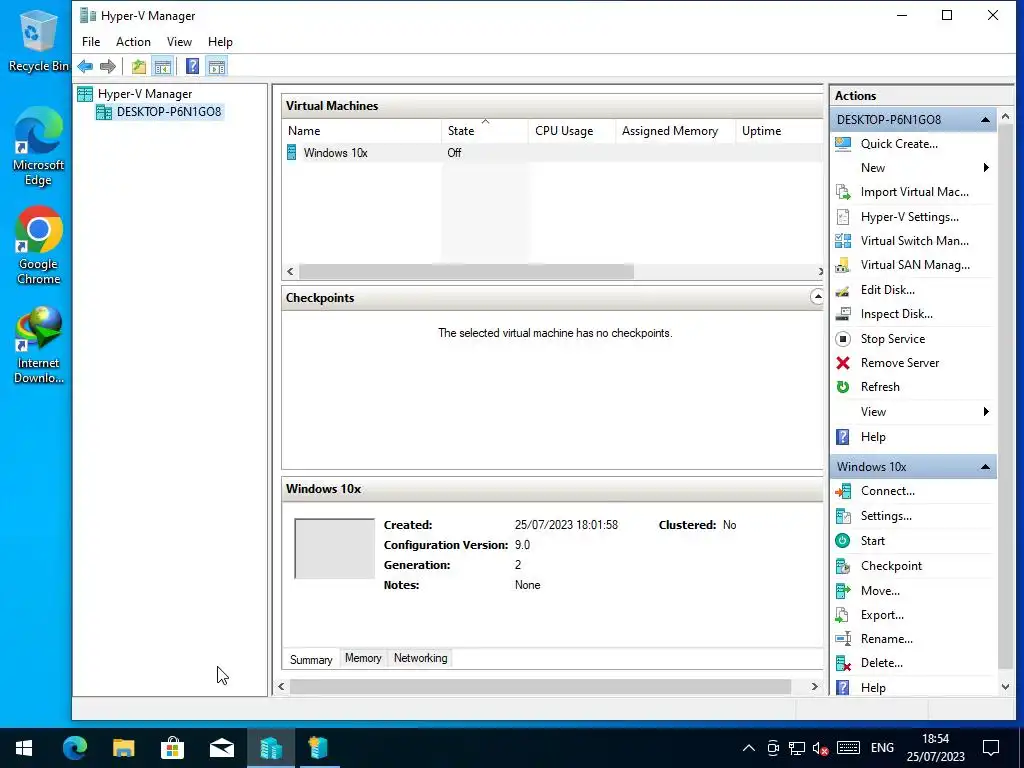Click the Assigned Memory column header
Viewport: 1024px width, 768px height.
[675, 131]
